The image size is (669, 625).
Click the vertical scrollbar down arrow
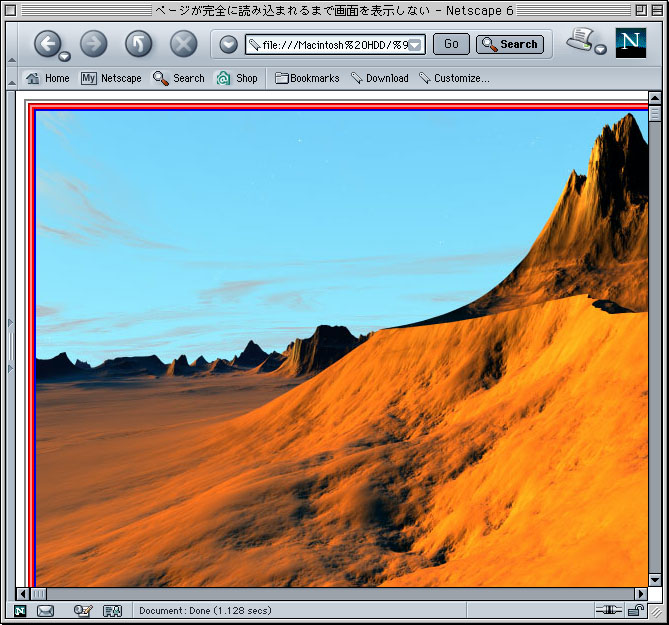coord(655,579)
